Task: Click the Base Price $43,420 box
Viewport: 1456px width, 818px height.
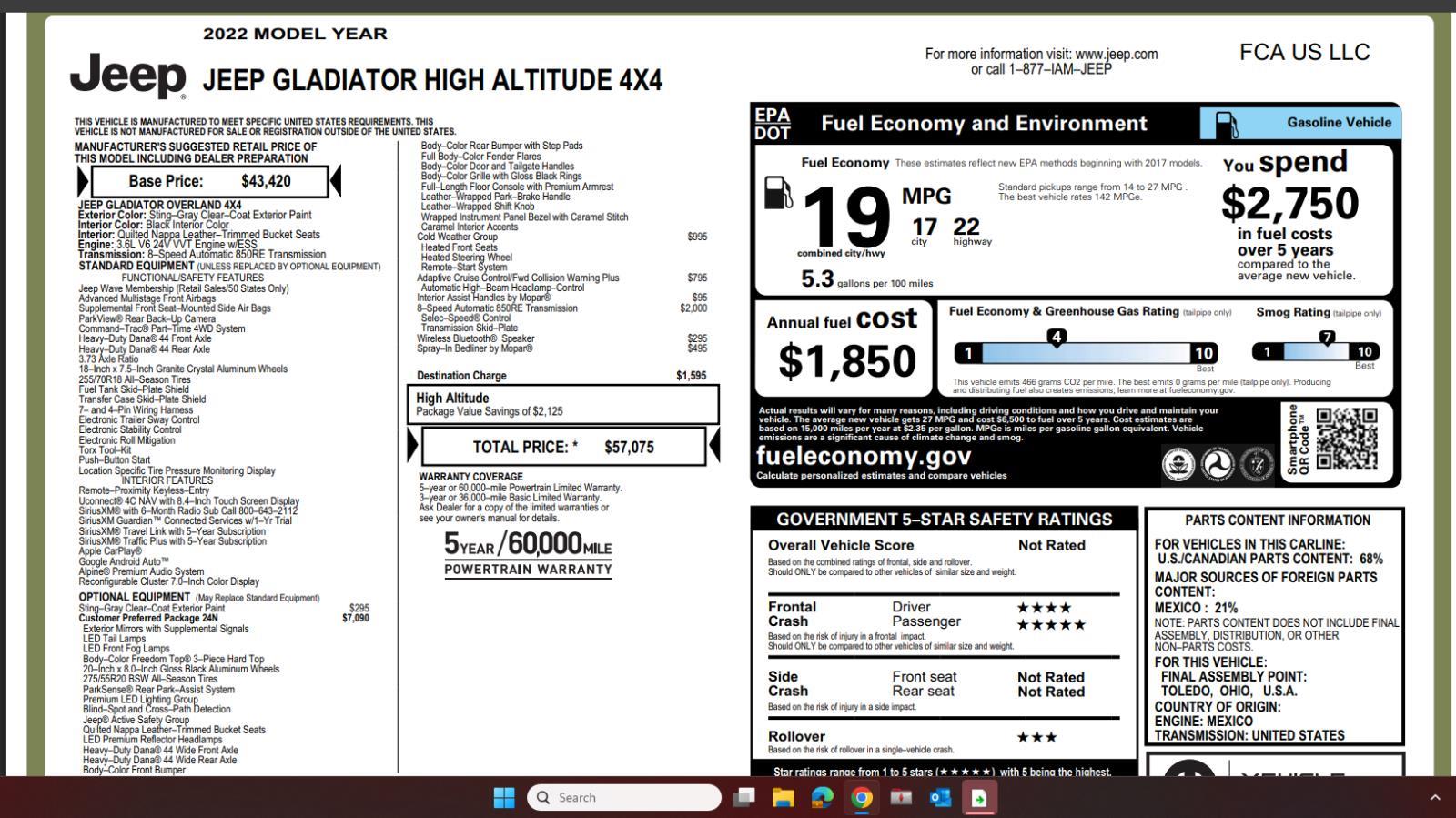Action: 209,181
